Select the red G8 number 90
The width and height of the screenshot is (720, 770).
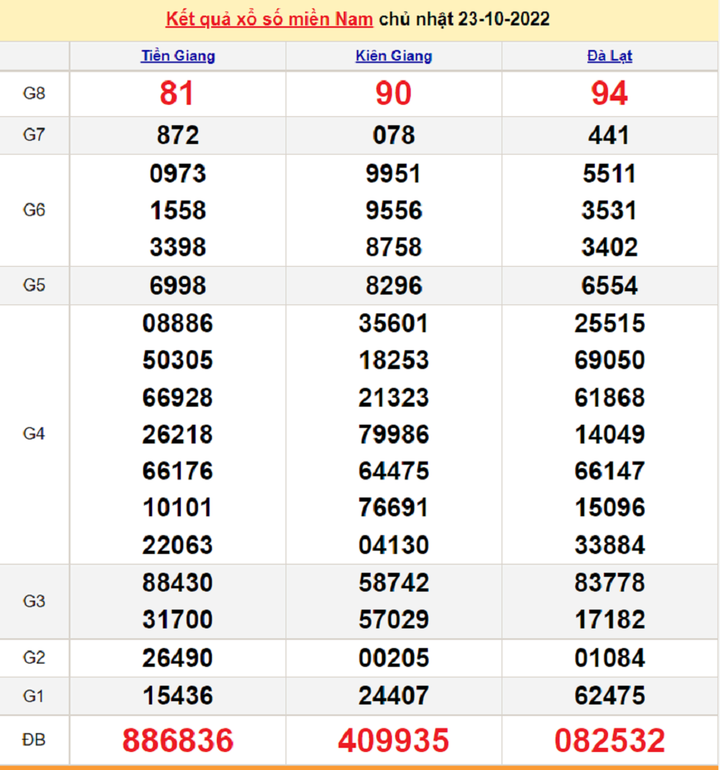393,94
